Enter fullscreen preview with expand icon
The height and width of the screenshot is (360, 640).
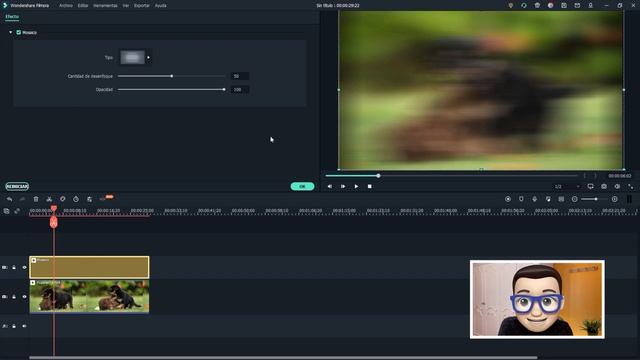pos(631,187)
